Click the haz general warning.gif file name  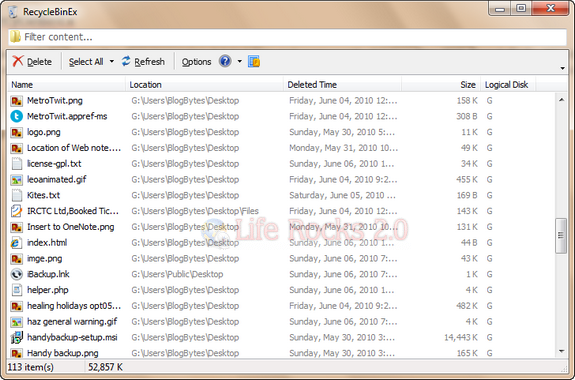(x=72, y=321)
